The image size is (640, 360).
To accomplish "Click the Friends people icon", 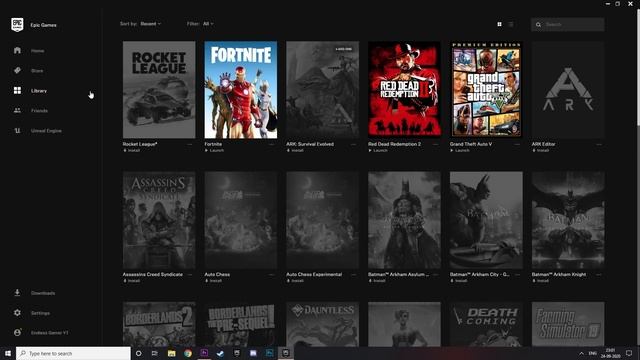I will coord(17,110).
